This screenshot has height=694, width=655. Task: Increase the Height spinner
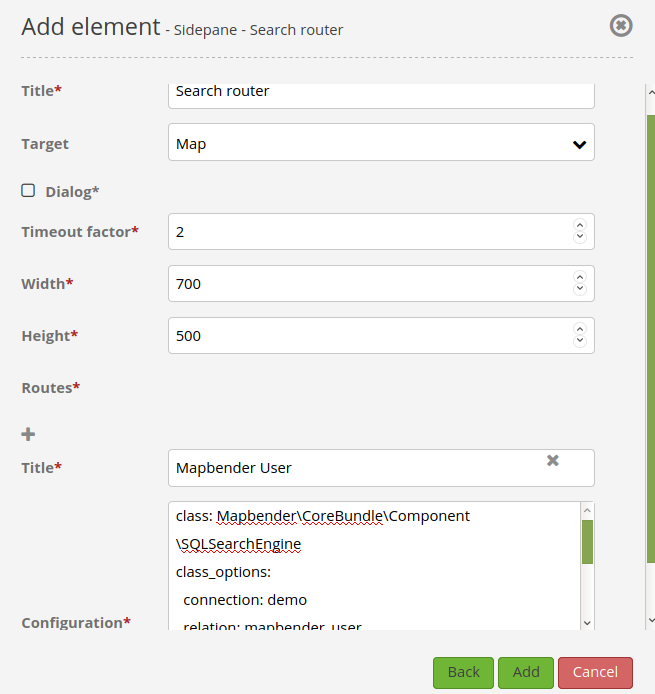pyautogui.click(x=579, y=330)
